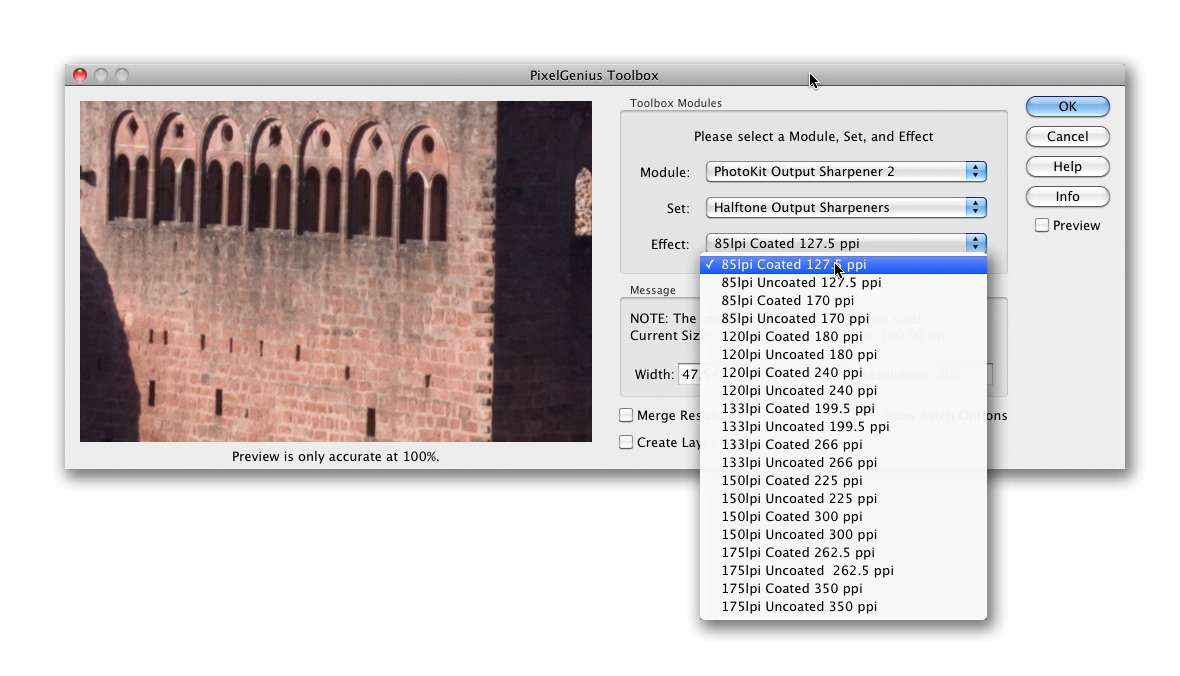1180x676 pixels.
Task: Pick 133lpi Coated 266 ppi
Action: [843, 445]
